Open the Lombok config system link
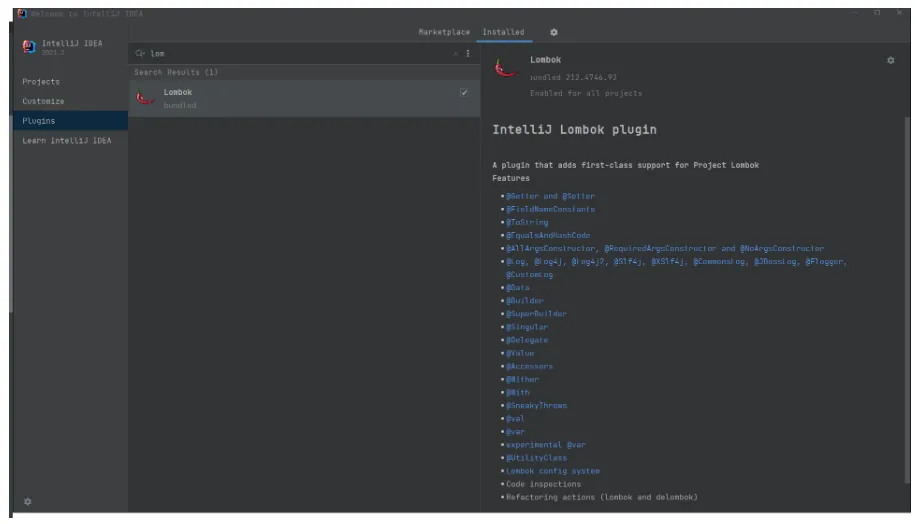 553,471
